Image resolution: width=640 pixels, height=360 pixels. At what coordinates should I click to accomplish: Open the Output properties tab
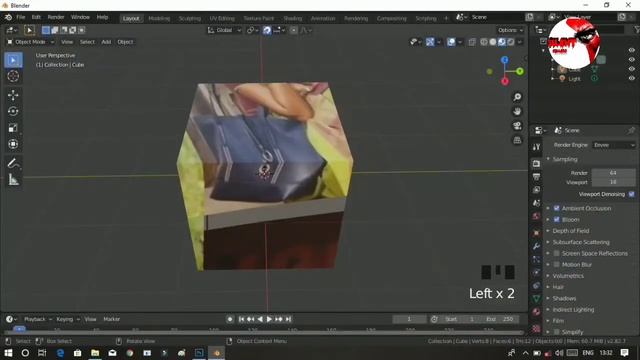tap(536, 177)
